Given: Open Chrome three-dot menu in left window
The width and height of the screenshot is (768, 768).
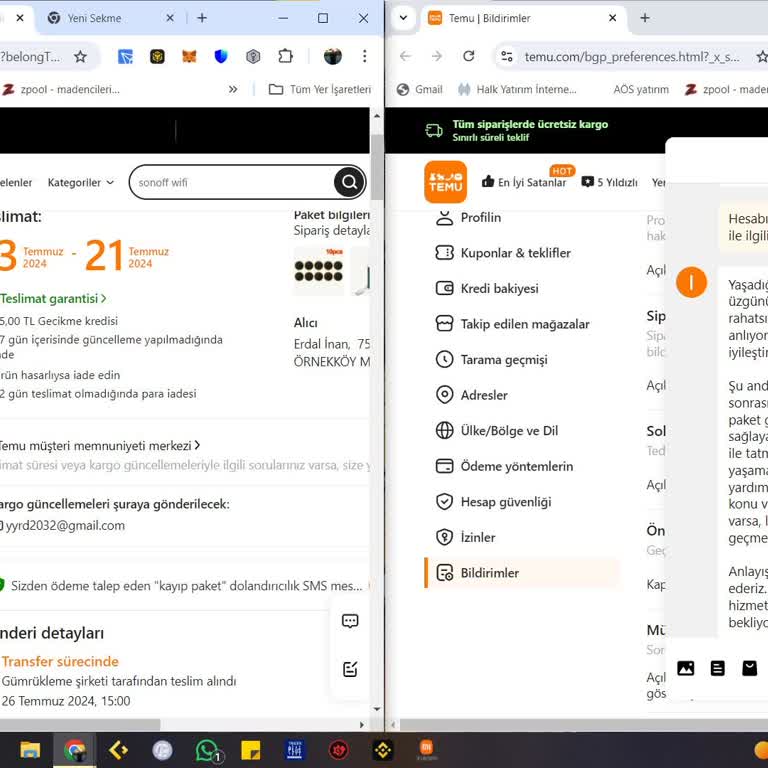Looking at the screenshot, I should (x=364, y=57).
